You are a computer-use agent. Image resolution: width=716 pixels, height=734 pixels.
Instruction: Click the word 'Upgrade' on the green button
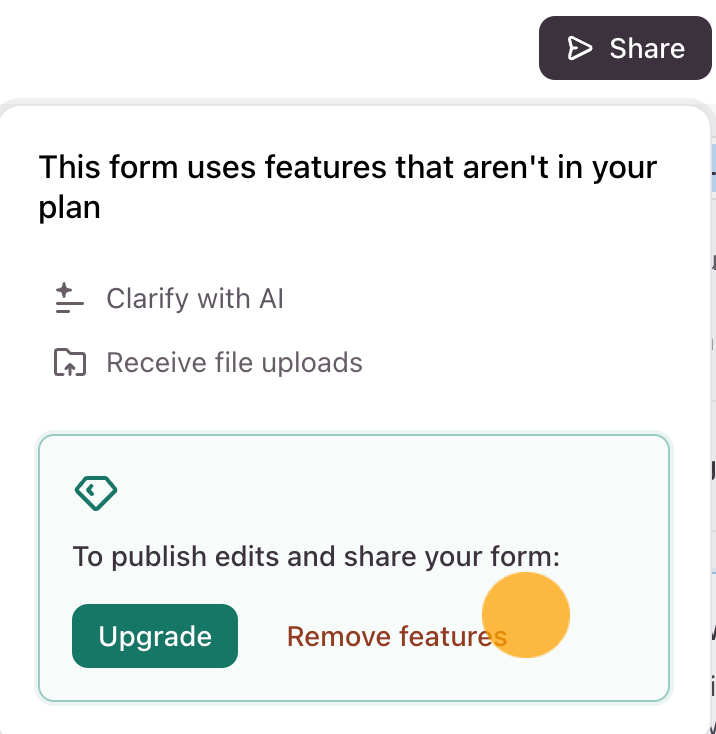(x=155, y=636)
